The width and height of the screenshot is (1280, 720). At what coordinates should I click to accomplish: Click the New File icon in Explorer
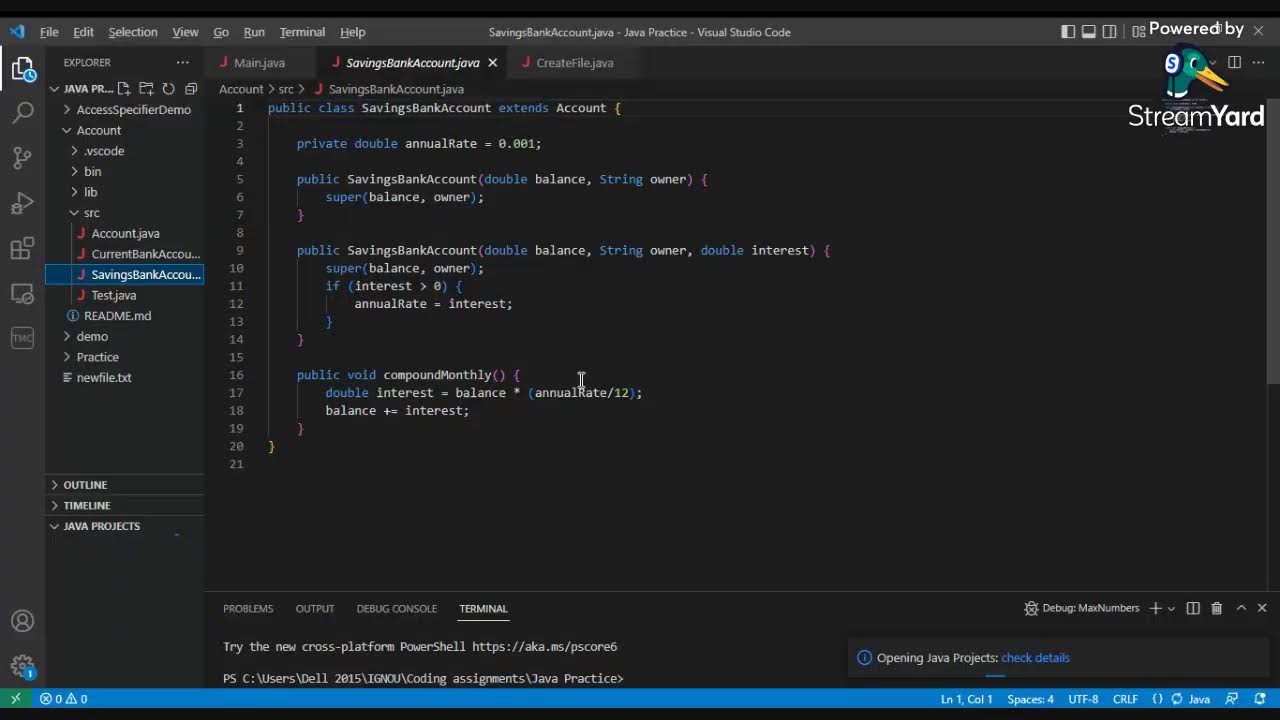pos(125,89)
